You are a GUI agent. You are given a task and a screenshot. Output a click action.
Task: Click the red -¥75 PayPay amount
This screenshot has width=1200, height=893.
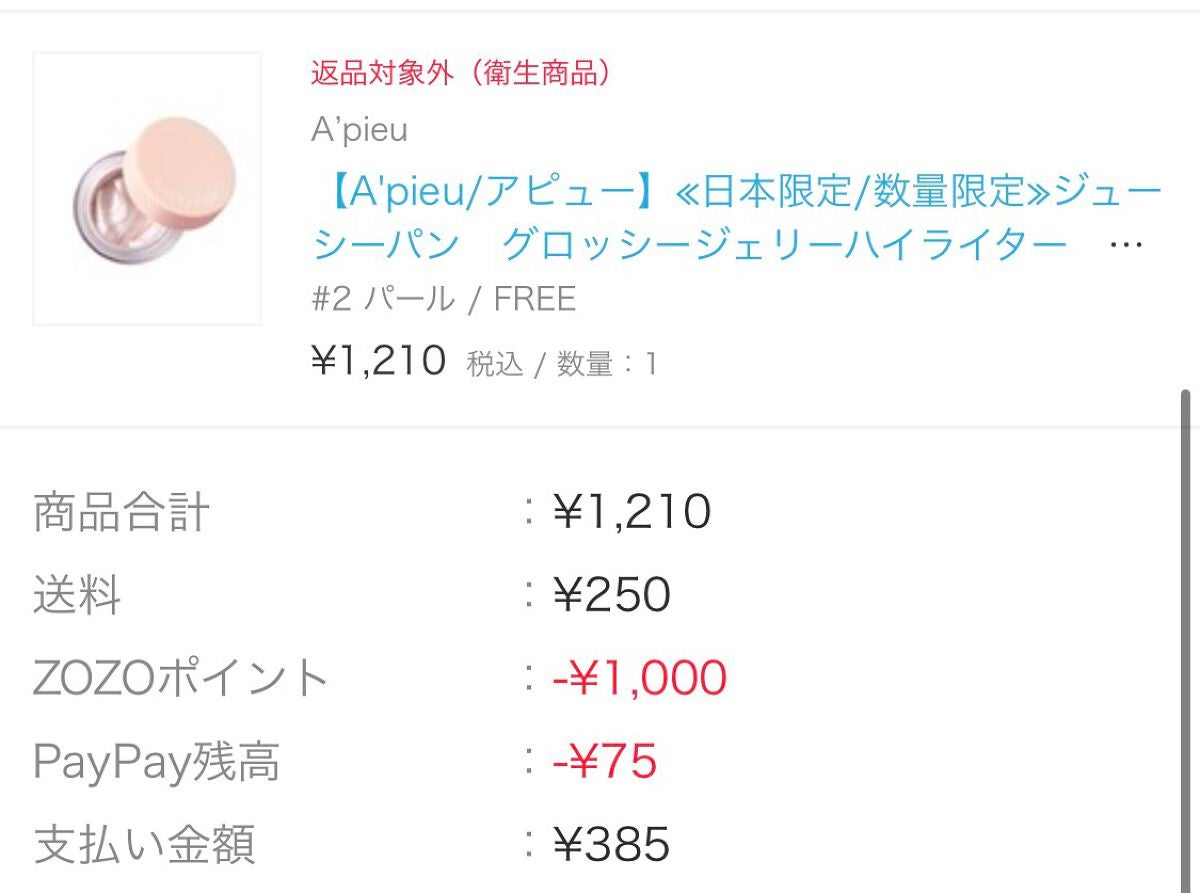(604, 762)
